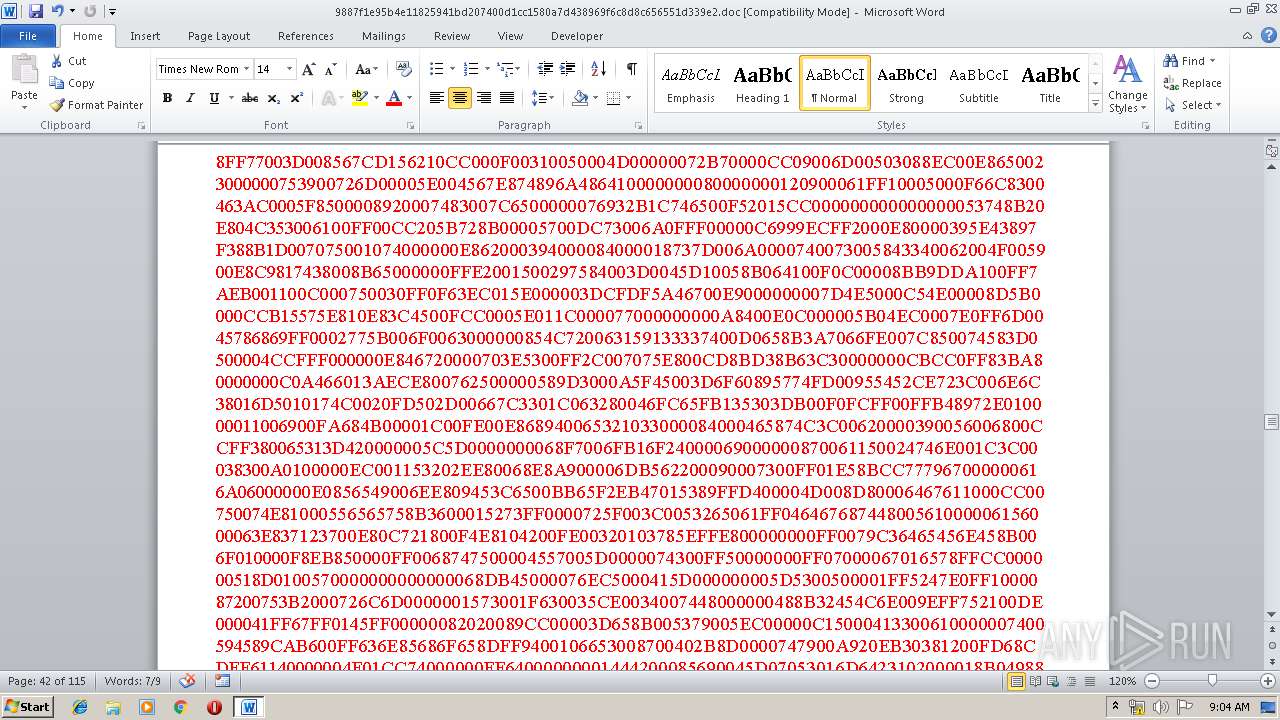This screenshot has height=720, width=1280.
Task: Increase paragraph indent
Action: pos(569,69)
